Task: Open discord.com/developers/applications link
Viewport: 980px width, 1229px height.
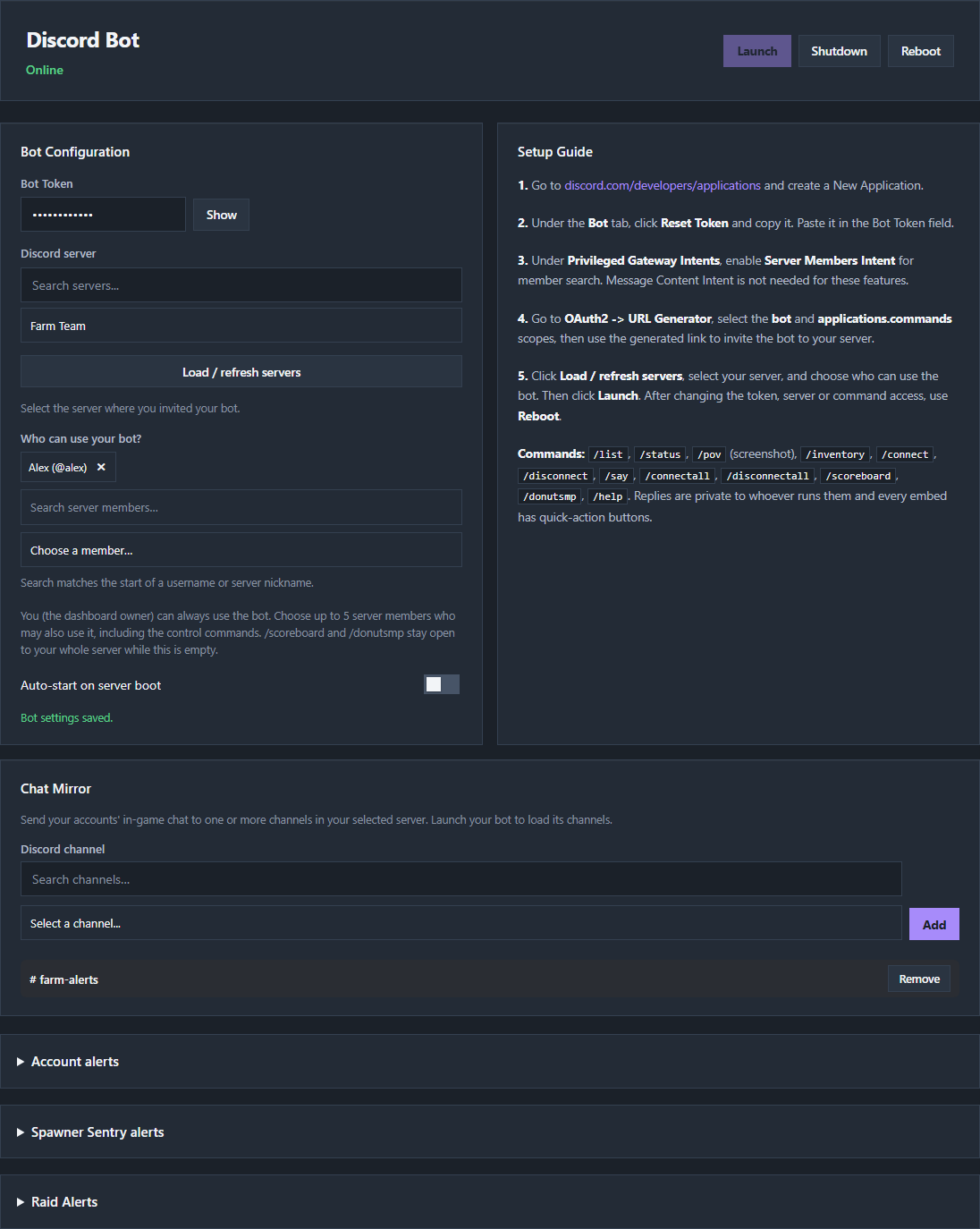Action: click(663, 185)
